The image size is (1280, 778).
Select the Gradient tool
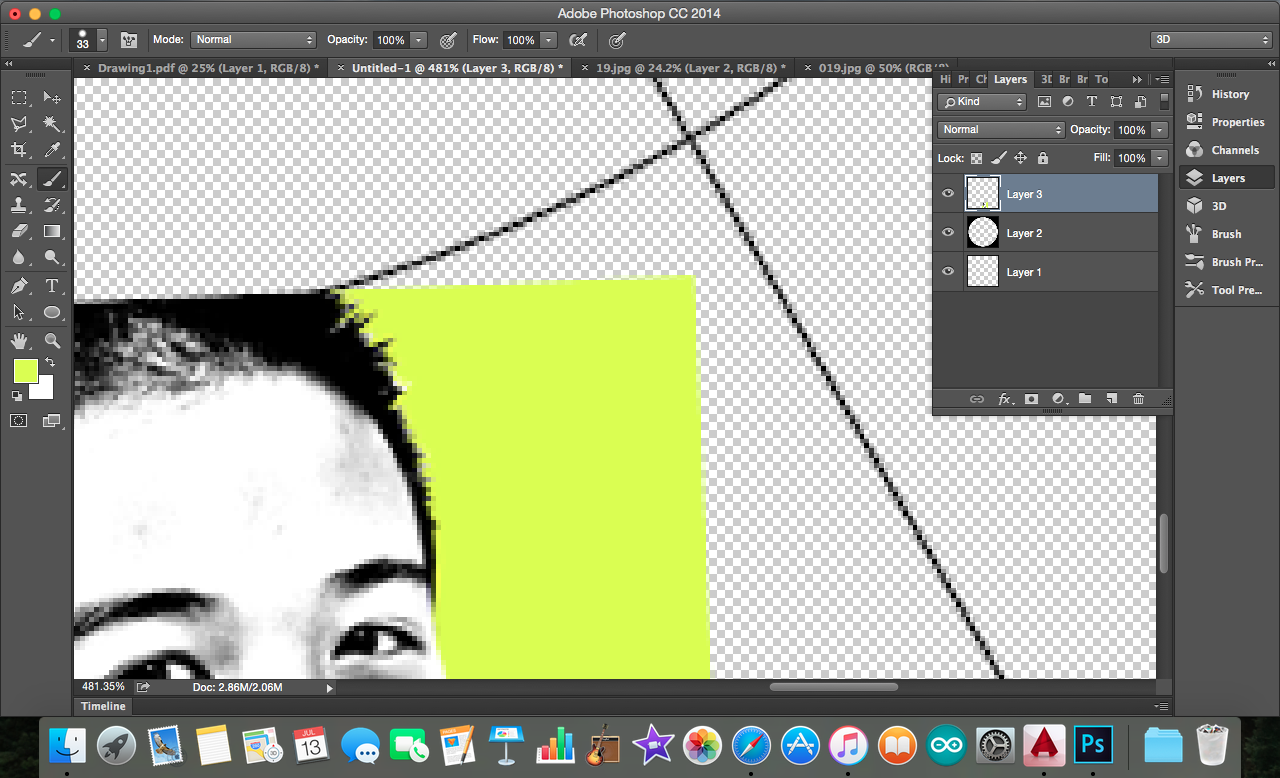click(x=52, y=231)
